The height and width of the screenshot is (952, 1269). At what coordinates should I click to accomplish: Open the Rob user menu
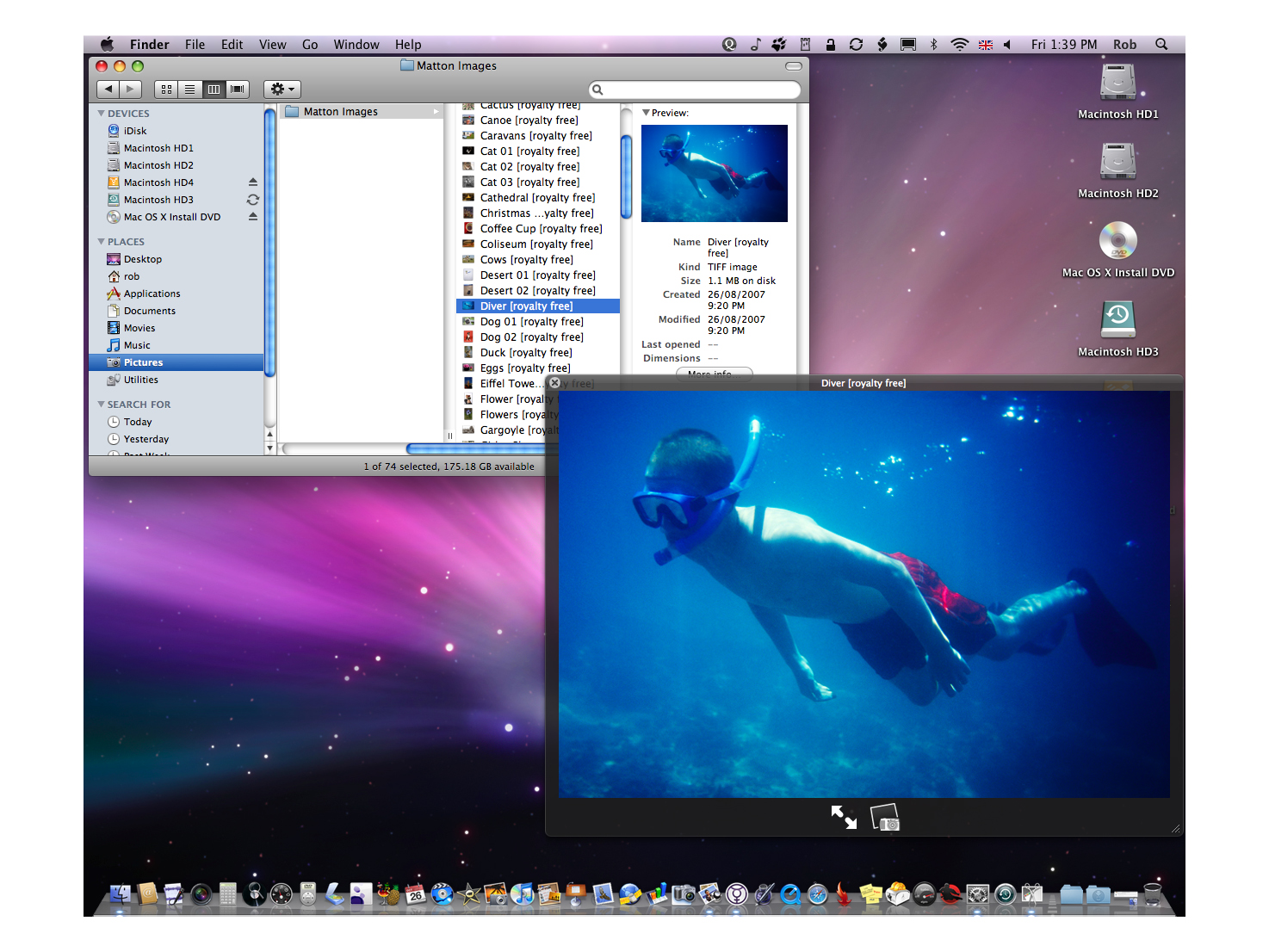(1124, 45)
